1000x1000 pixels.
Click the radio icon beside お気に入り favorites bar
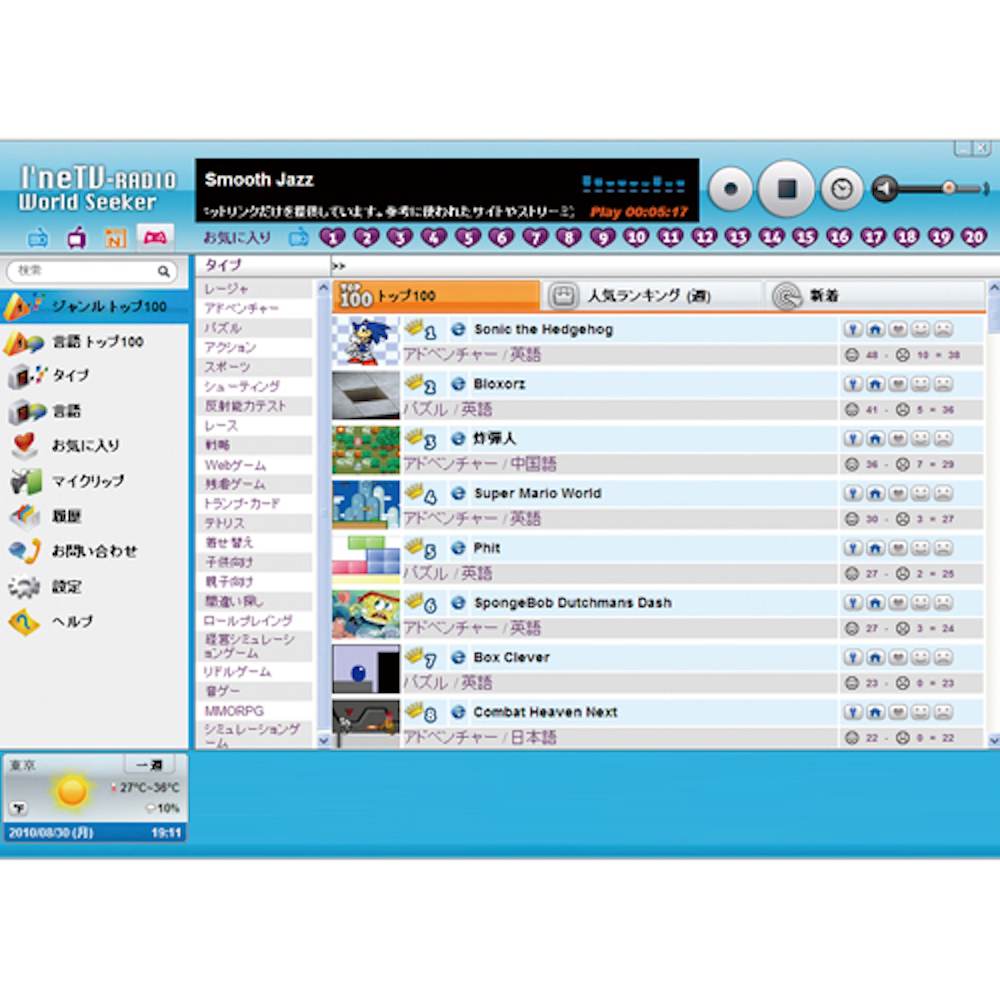298,238
